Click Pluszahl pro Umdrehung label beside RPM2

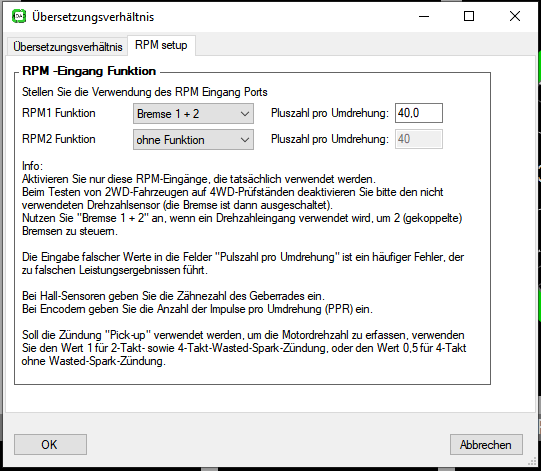click(x=330, y=139)
